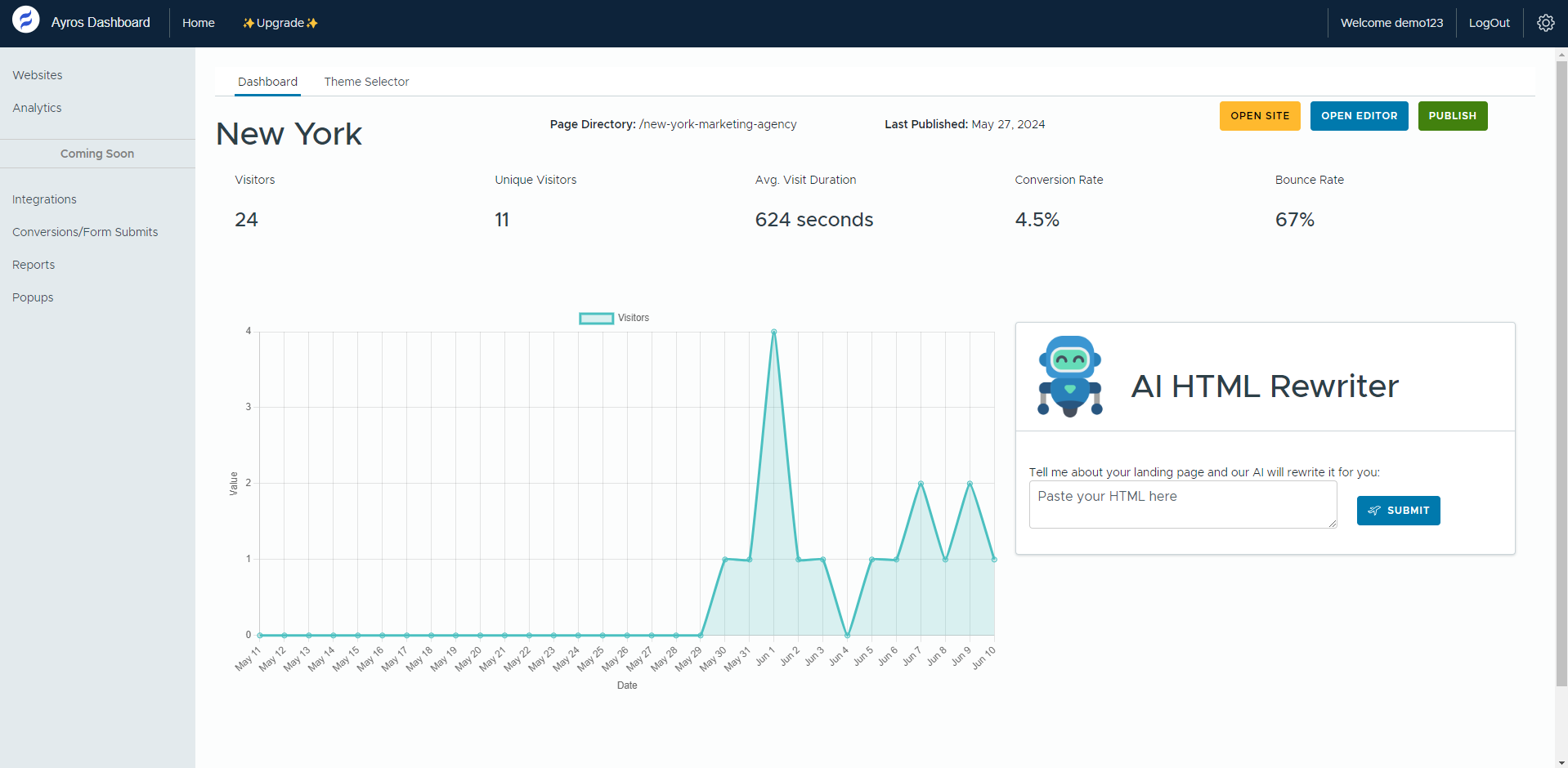
Task: Hit the green Publish button
Action: pos(1452,116)
